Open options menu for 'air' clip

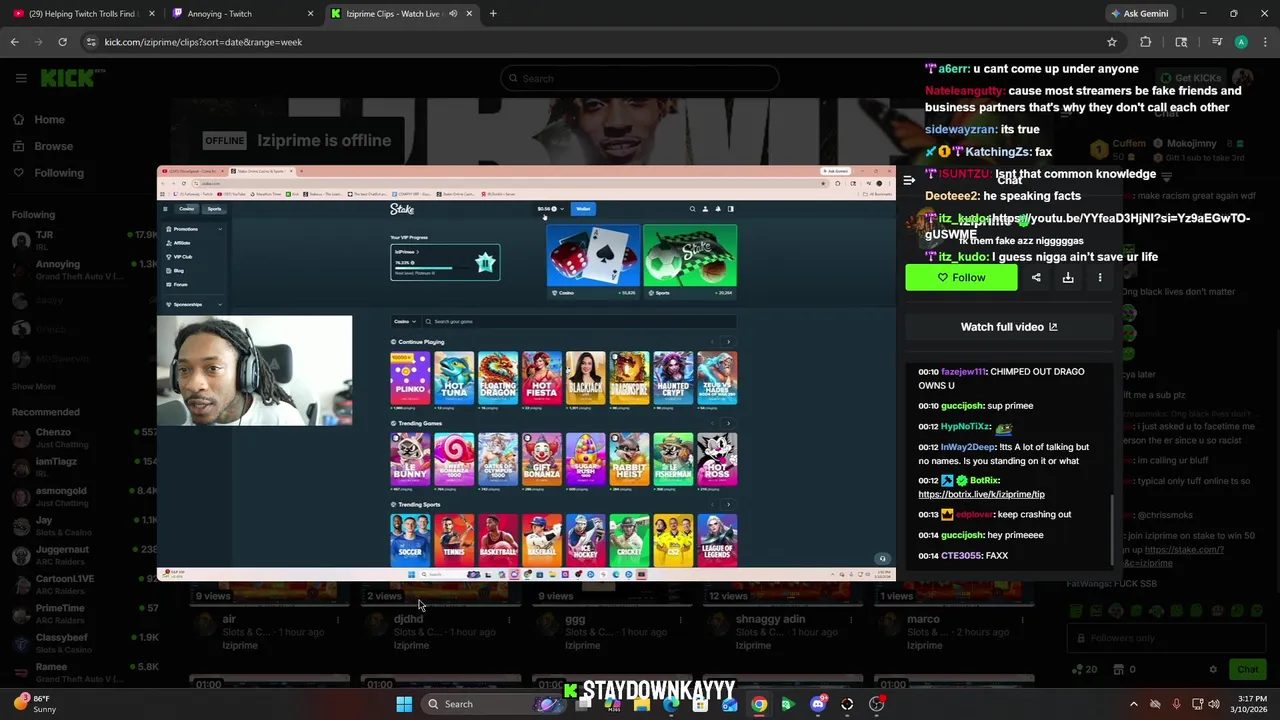[338, 620]
